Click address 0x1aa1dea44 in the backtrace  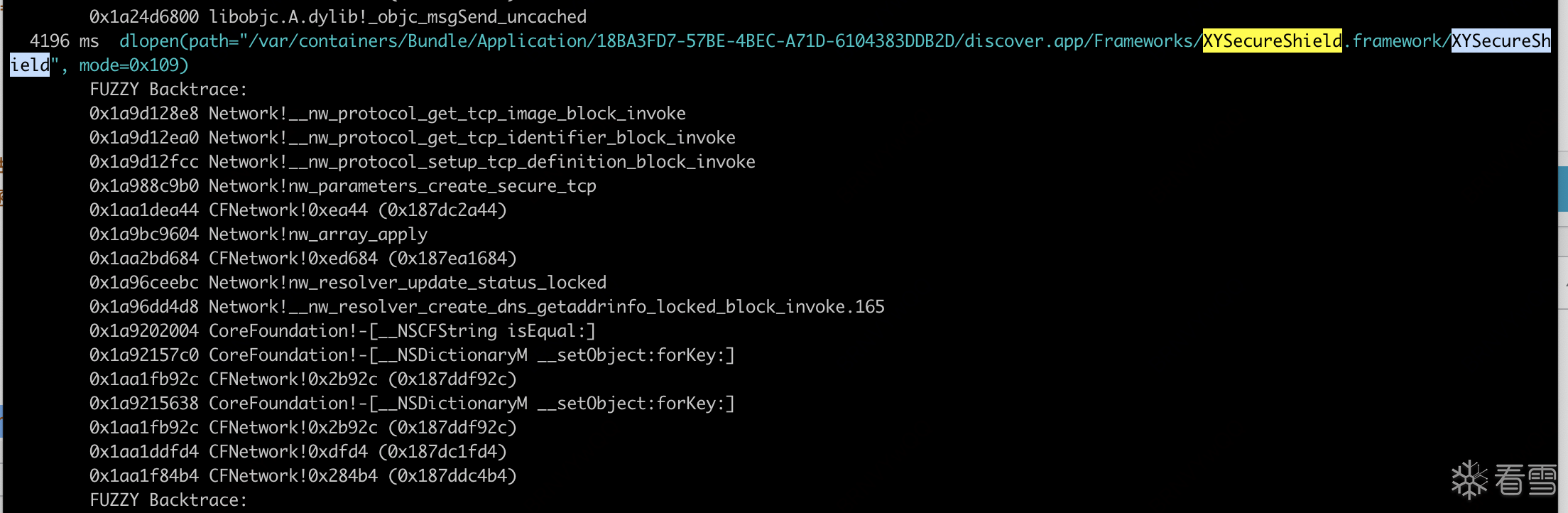(x=143, y=210)
